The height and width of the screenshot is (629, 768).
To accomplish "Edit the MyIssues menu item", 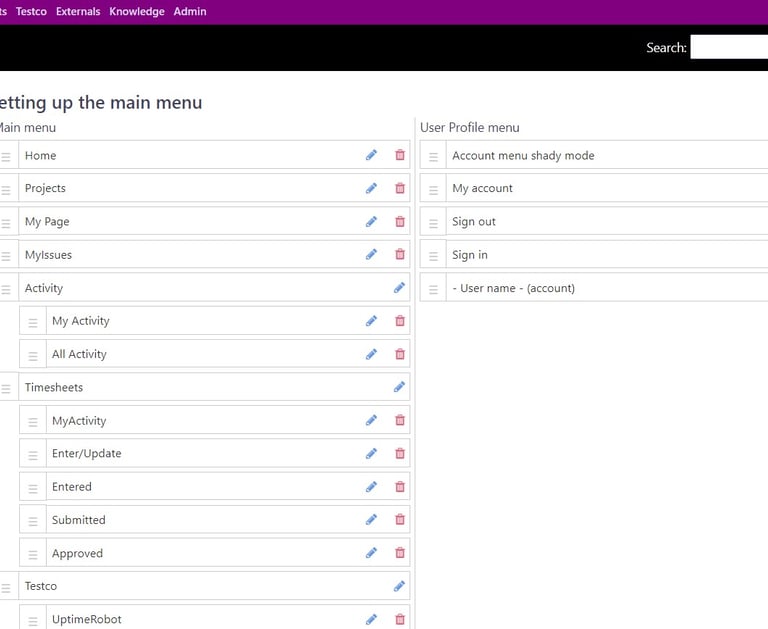I will click(371, 254).
